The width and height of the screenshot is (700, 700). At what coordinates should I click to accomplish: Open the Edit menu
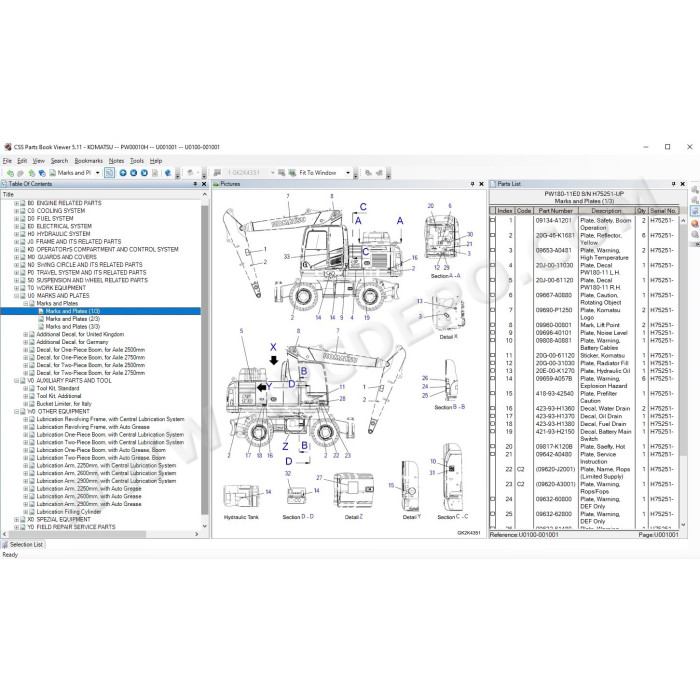pyautogui.click(x=22, y=161)
